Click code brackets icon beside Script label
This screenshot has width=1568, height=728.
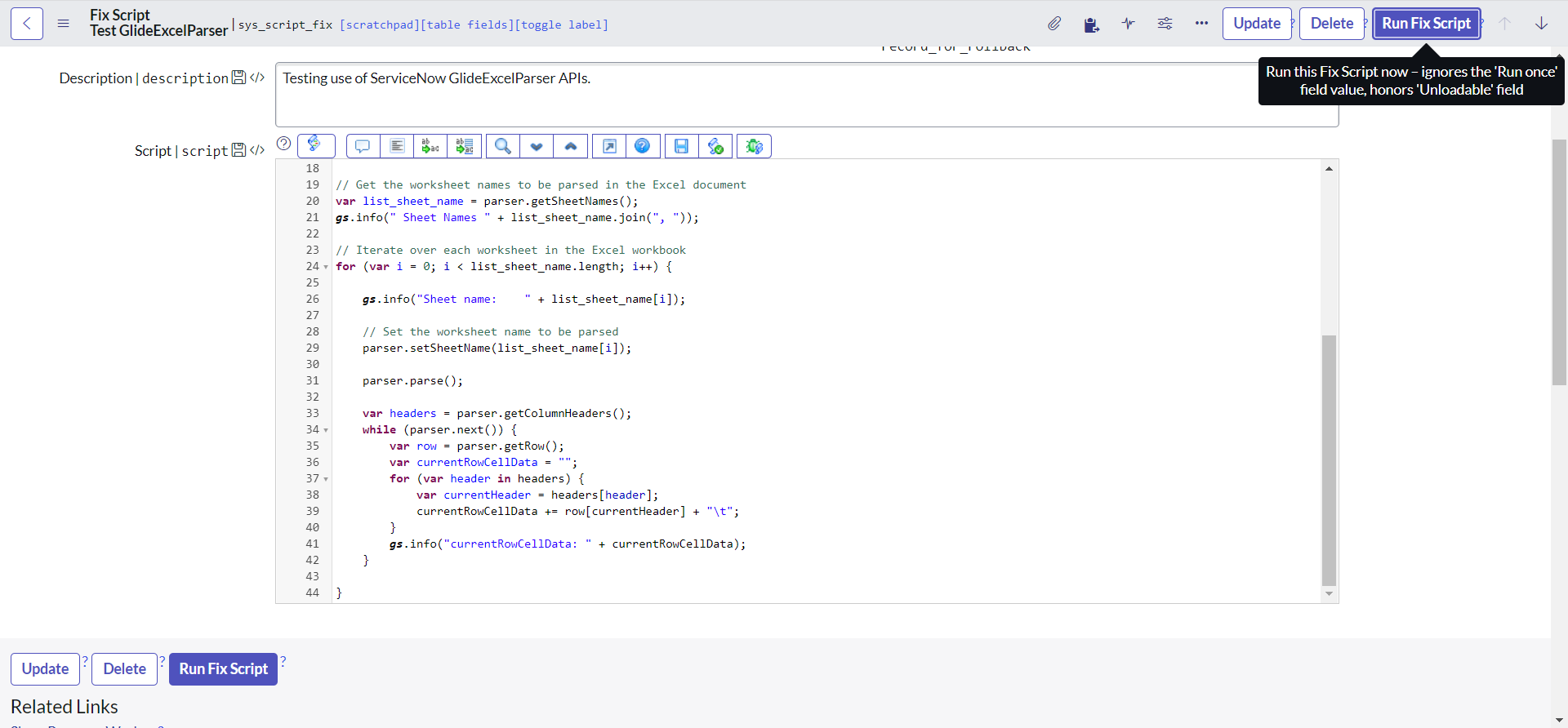(257, 150)
